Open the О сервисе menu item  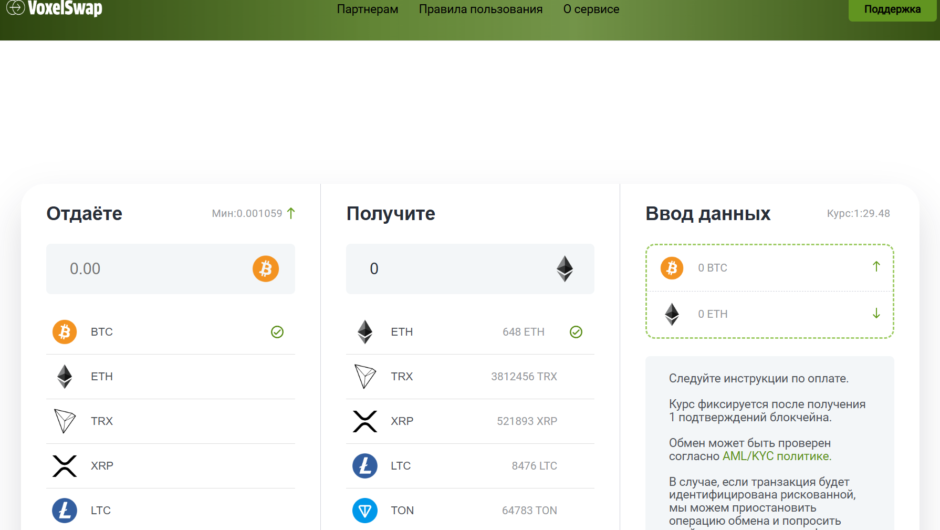click(x=591, y=9)
